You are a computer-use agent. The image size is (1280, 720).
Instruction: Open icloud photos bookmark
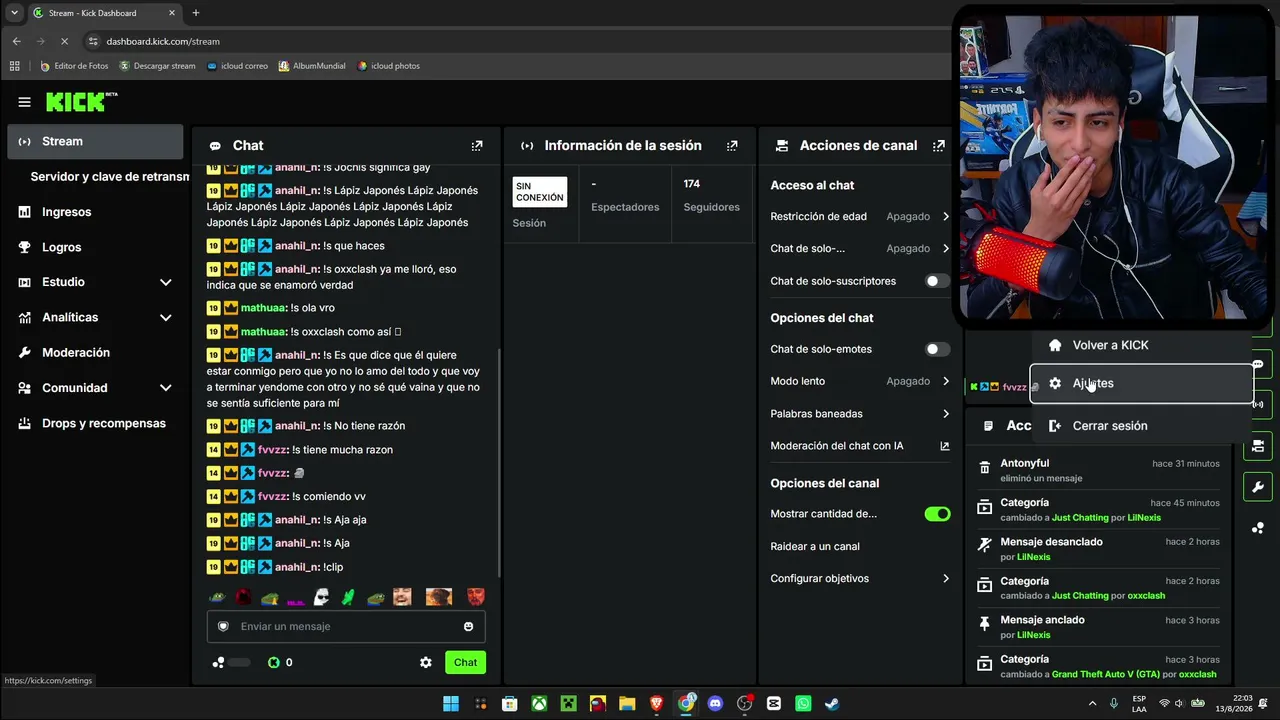(388, 66)
